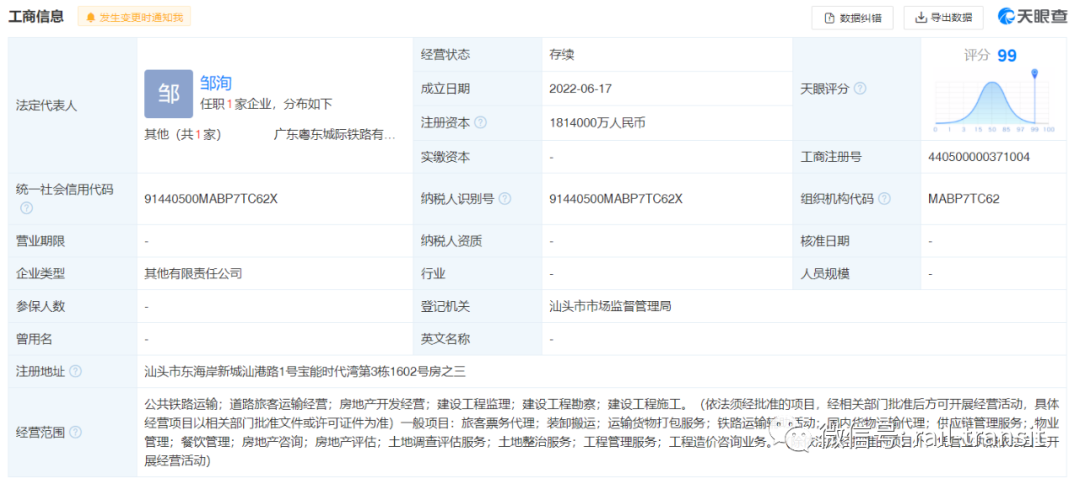Viewport: 1080px width, 484px height.
Task: Click help icon beside 注册资本
Action: click(x=481, y=123)
